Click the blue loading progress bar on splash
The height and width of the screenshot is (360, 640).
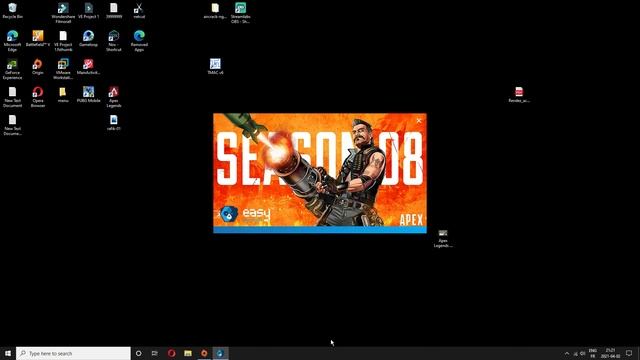pos(320,230)
